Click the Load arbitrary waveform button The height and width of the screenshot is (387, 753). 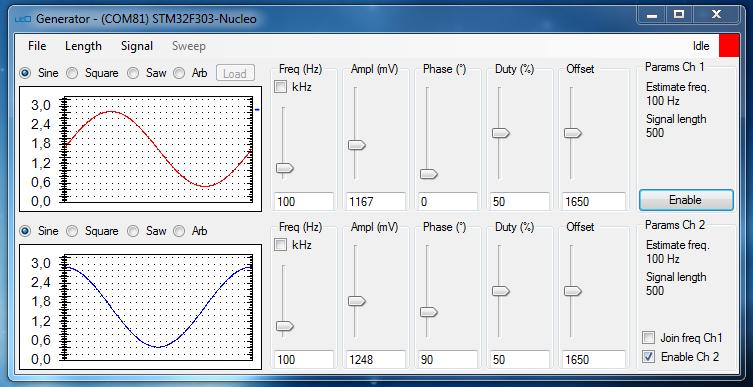(x=235, y=73)
